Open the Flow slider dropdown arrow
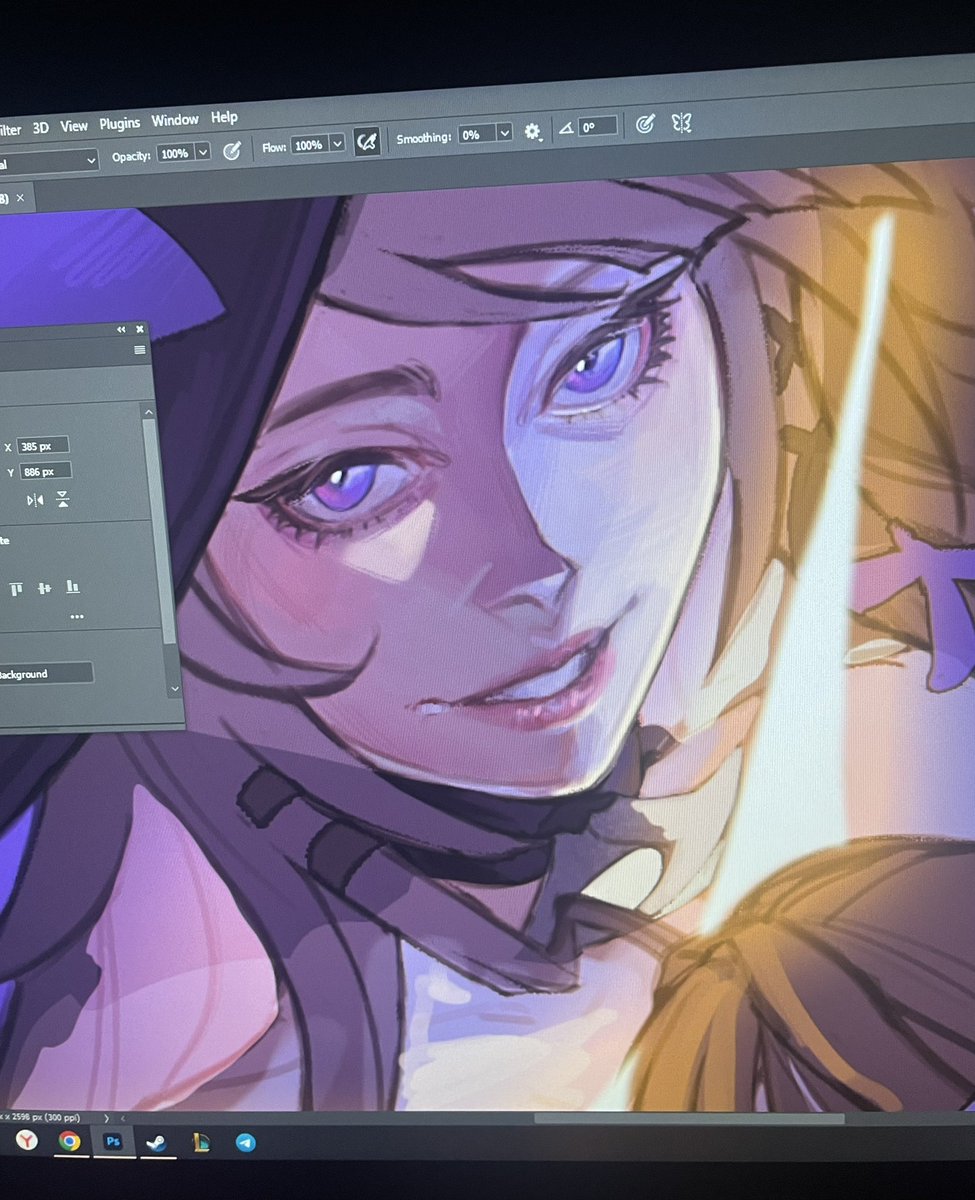Image resolution: width=975 pixels, height=1200 pixels. 337,144
